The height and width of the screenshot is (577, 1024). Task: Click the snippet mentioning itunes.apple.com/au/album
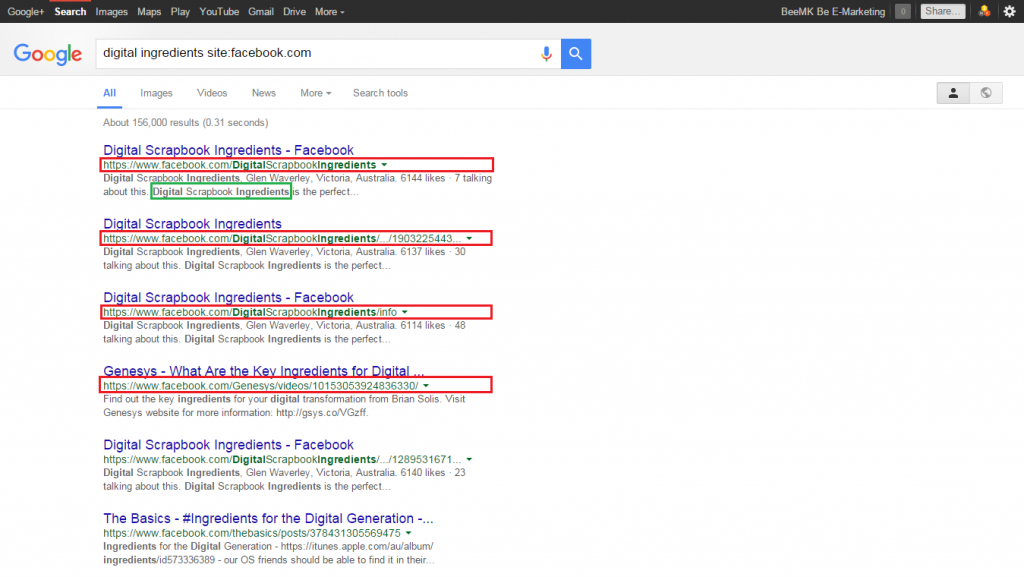click(268, 554)
